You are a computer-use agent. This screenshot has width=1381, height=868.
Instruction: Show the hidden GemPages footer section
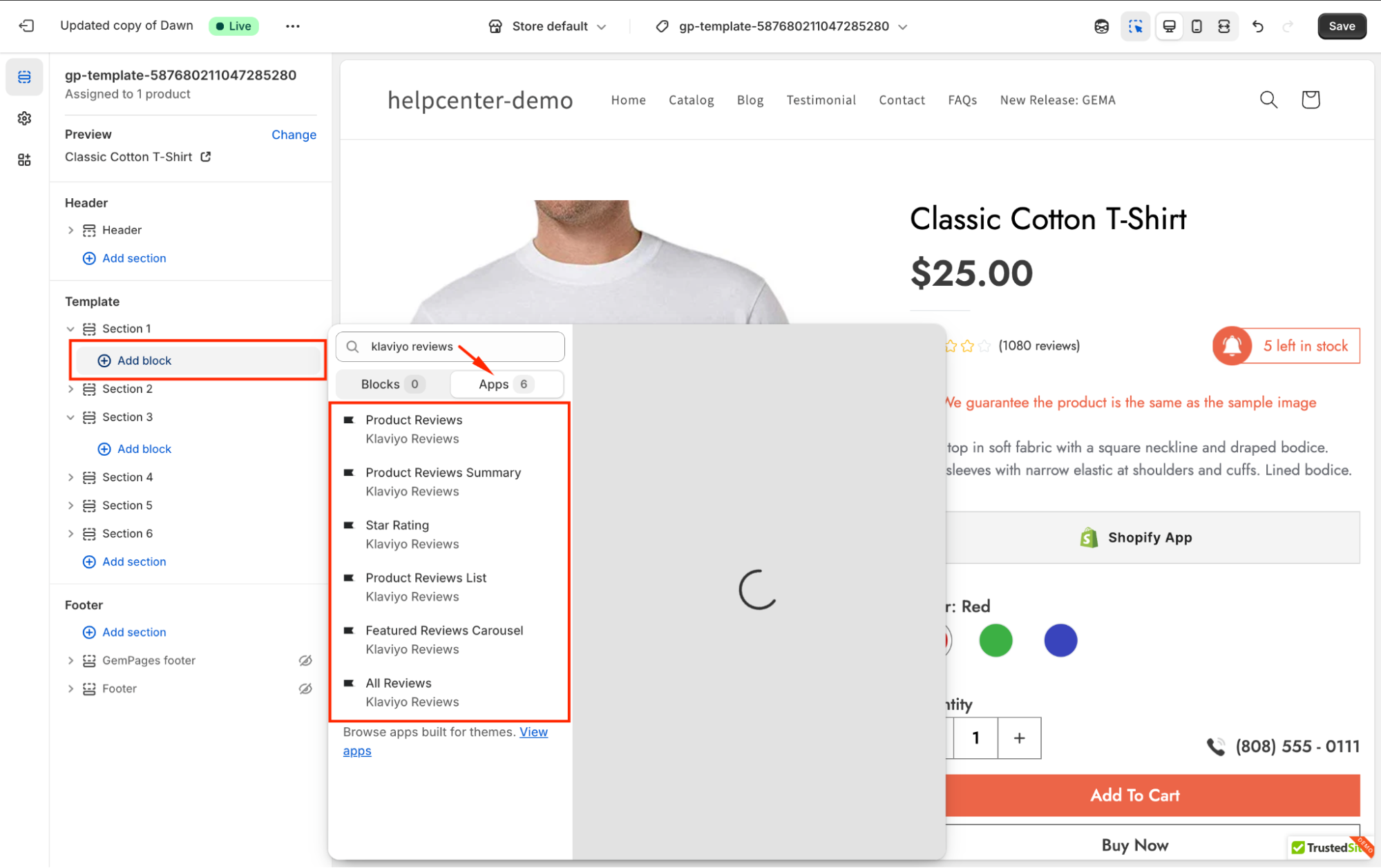click(305, 660)
